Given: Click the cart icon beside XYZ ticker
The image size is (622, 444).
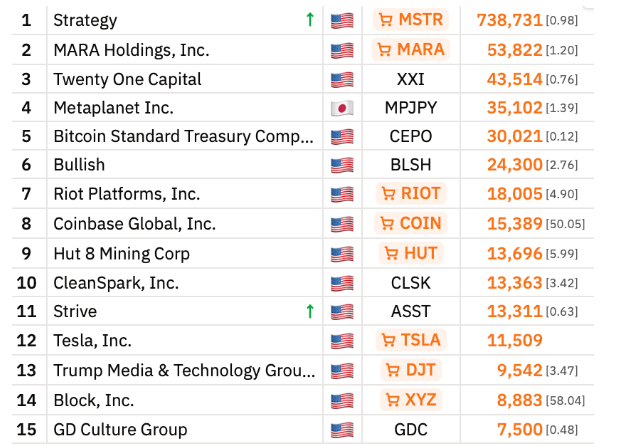Looking at the screenshot, I should 392,400.
